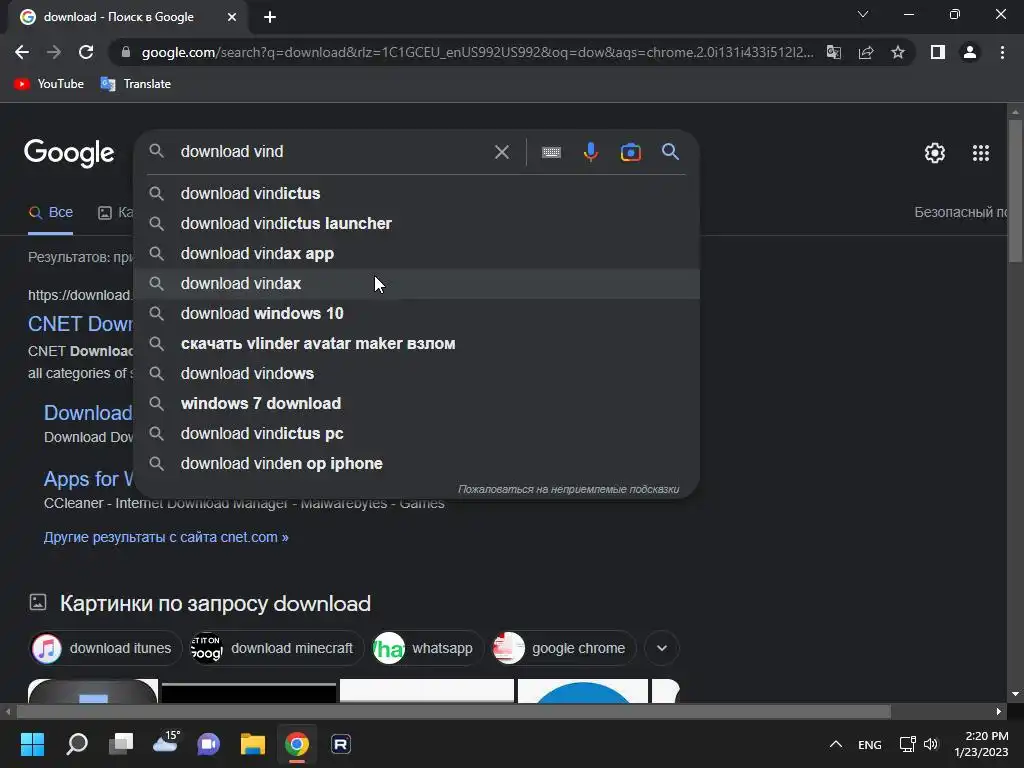Open Google quick settings gear
This screenshot has width=1024, height=768.
coord(935,153)
